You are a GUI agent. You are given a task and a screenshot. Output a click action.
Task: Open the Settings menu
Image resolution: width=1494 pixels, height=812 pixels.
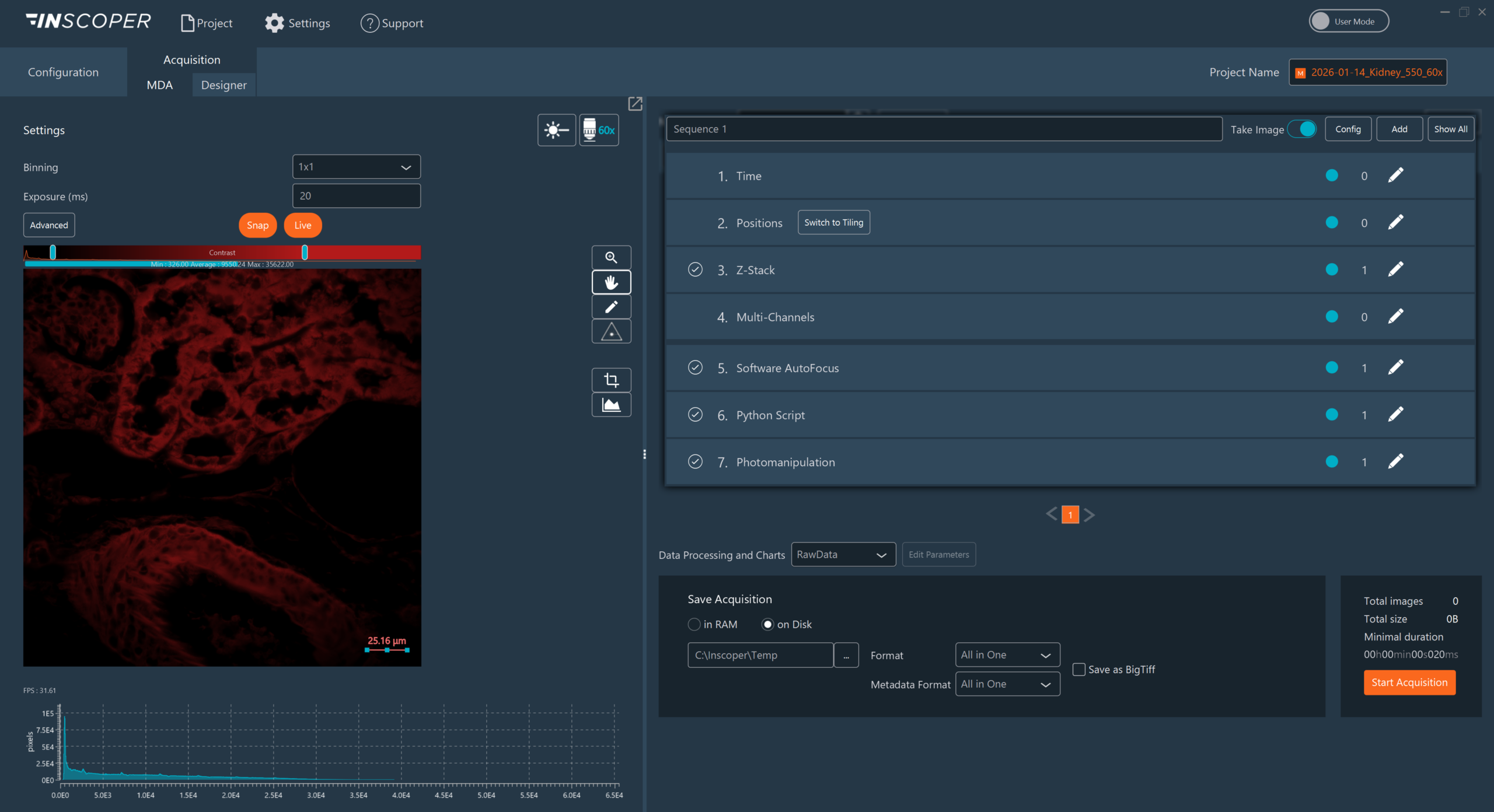298,23
